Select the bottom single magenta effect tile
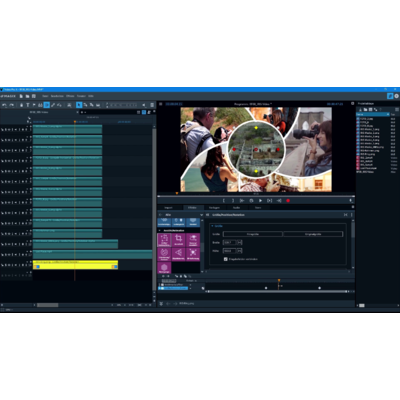The image size is (400, 400). click(x=164, y=268)
